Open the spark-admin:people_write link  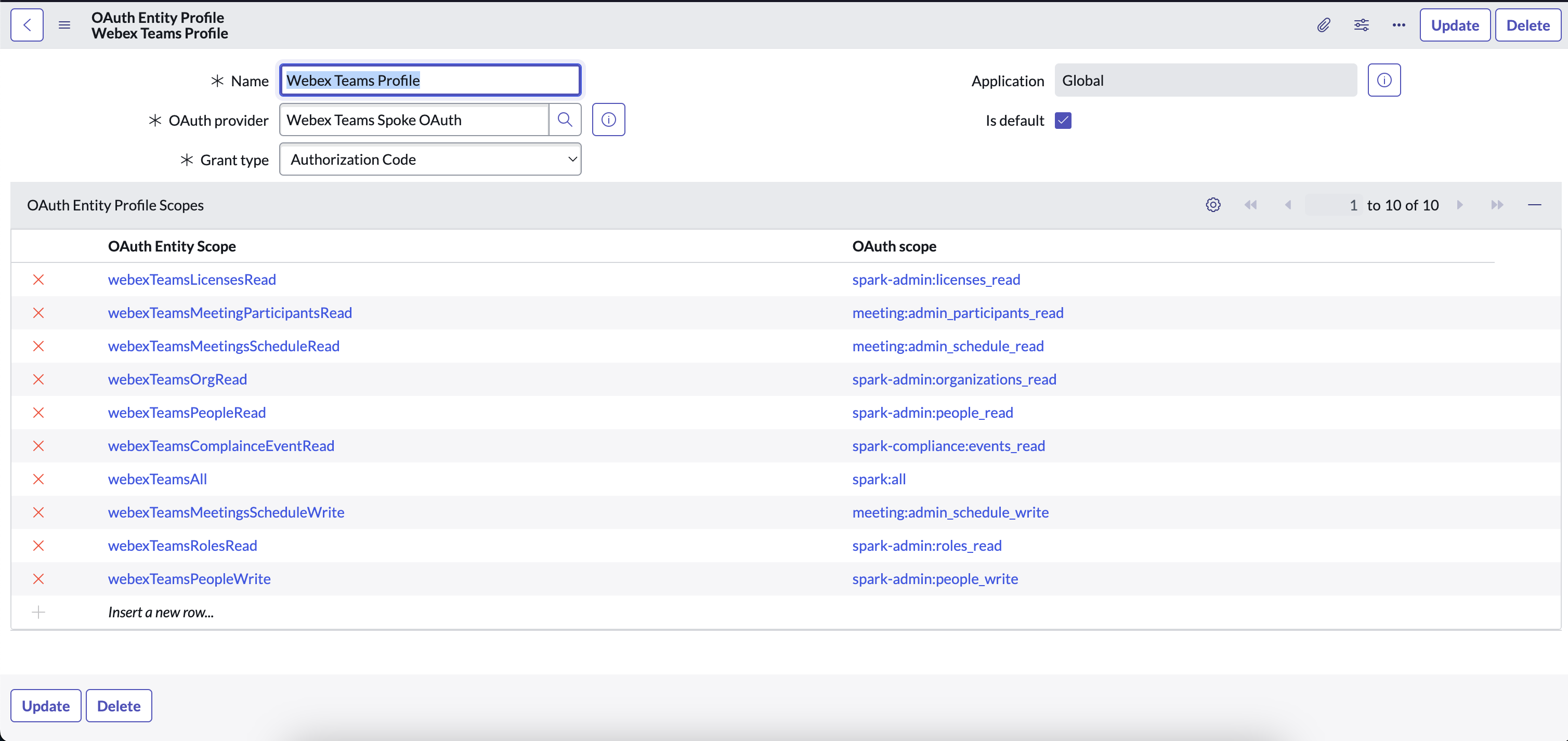(x=935, y=579)
